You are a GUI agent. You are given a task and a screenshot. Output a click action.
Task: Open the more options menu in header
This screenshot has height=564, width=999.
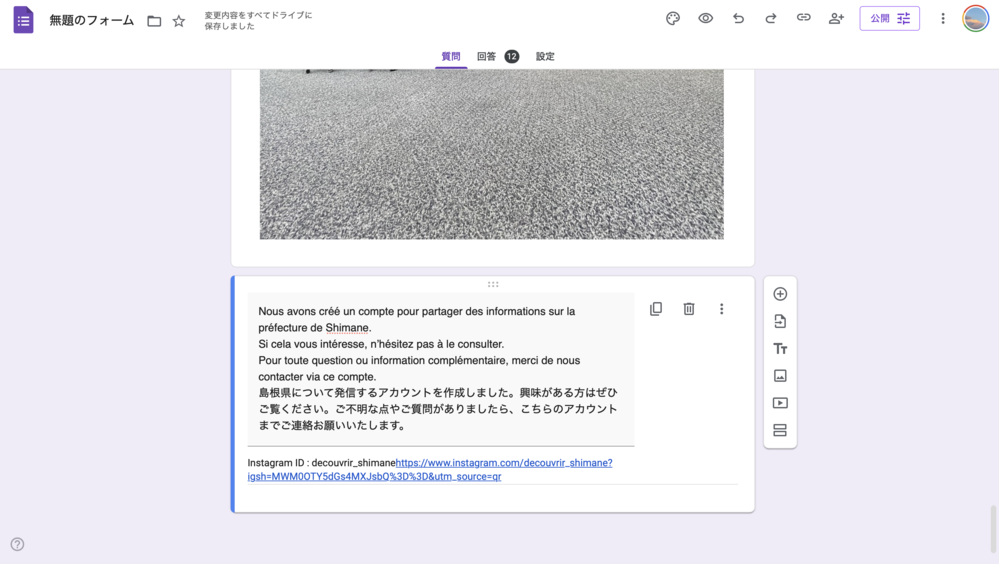click(943, 18)
